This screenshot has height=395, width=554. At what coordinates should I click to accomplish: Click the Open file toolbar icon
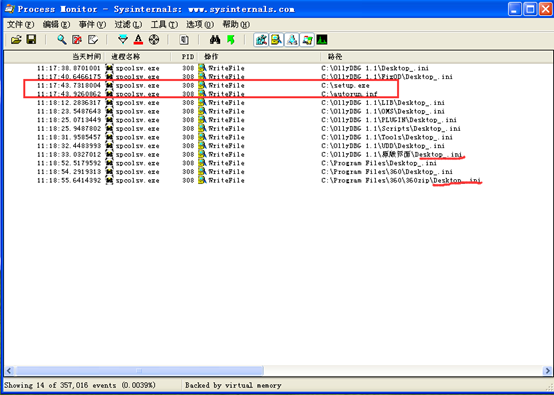point(16,40)
